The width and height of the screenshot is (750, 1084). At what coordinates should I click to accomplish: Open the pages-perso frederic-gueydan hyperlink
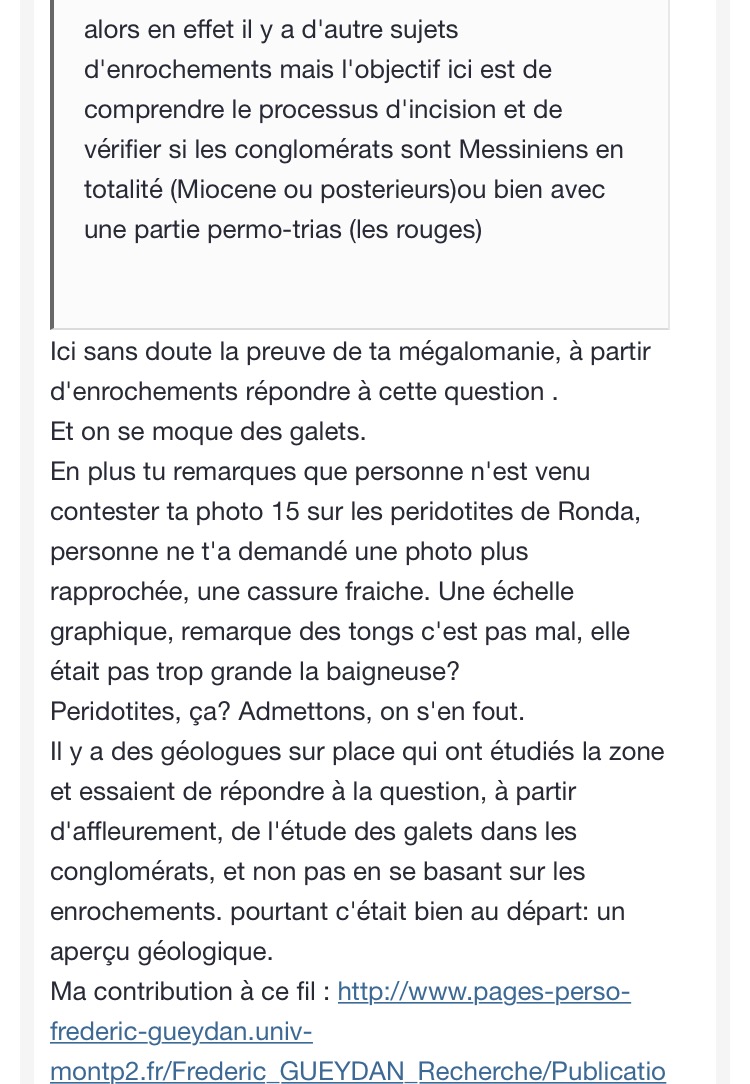click(484, 992)
